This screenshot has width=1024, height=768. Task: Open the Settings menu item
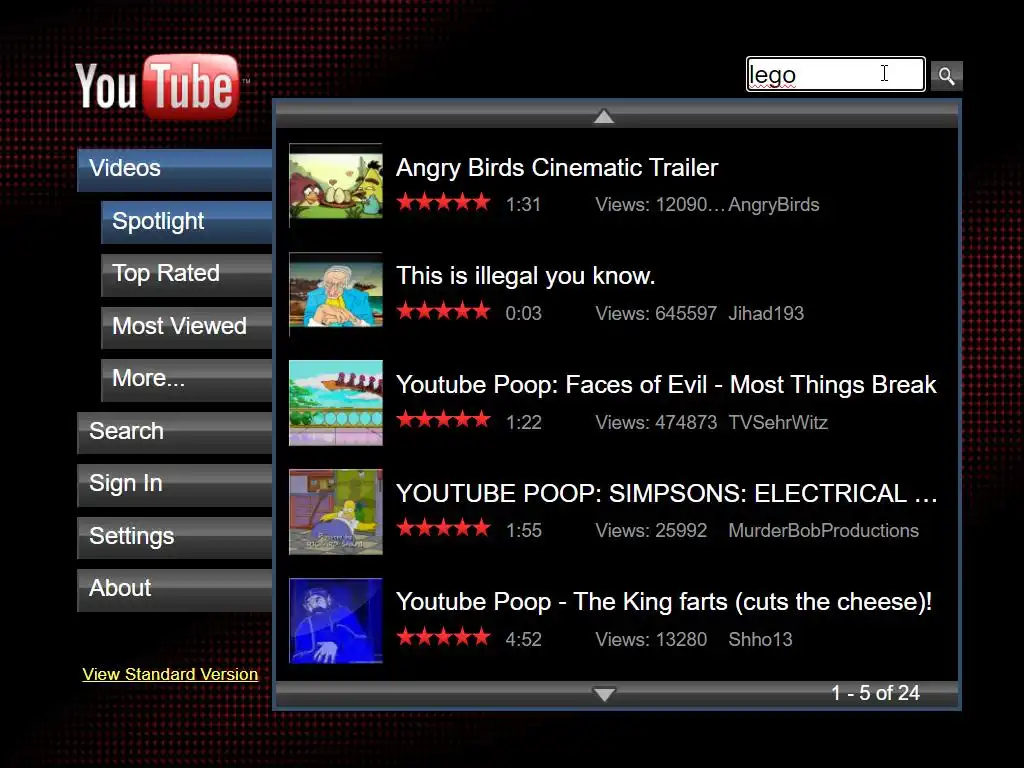tap(174, 537)
